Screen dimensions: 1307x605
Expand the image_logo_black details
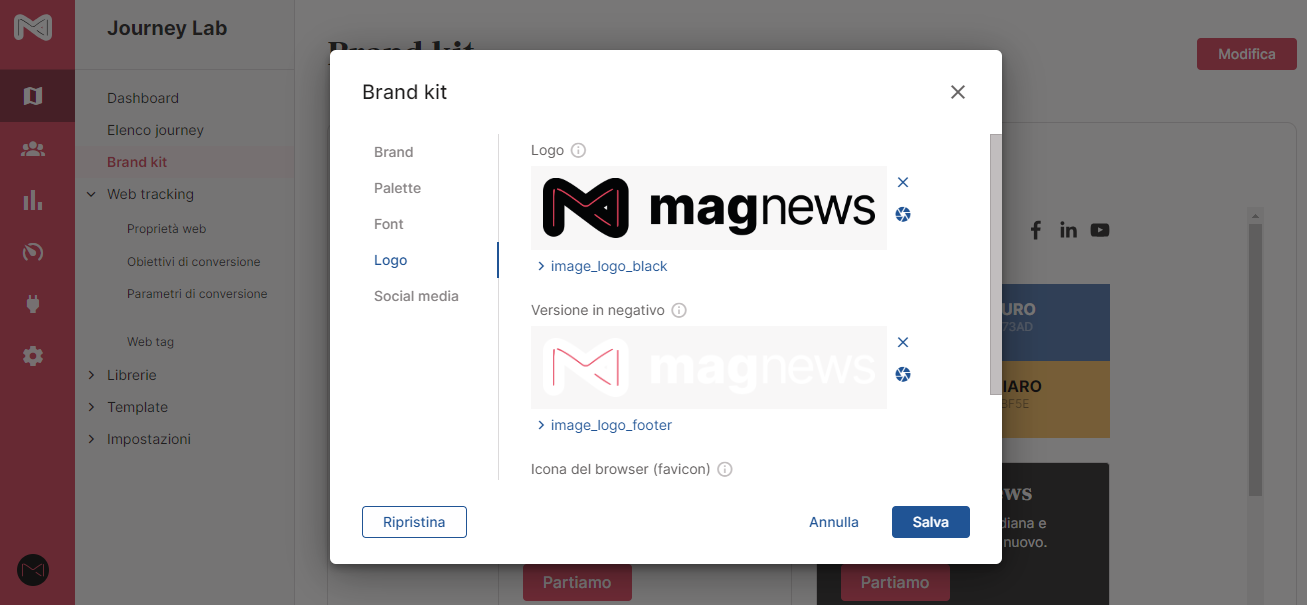click(602, 266)
